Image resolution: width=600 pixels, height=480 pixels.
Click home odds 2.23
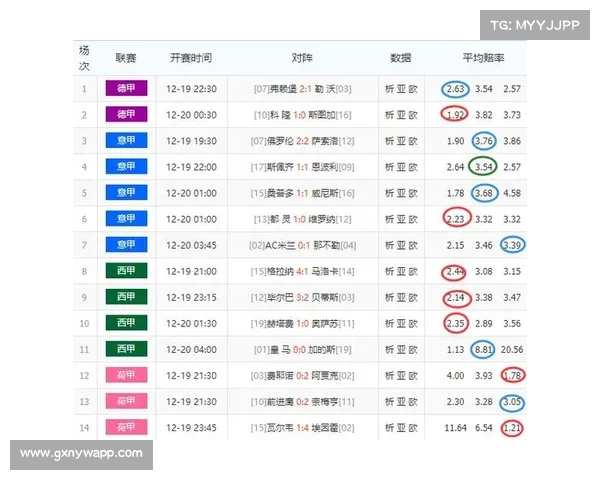[x=455, y=219]
